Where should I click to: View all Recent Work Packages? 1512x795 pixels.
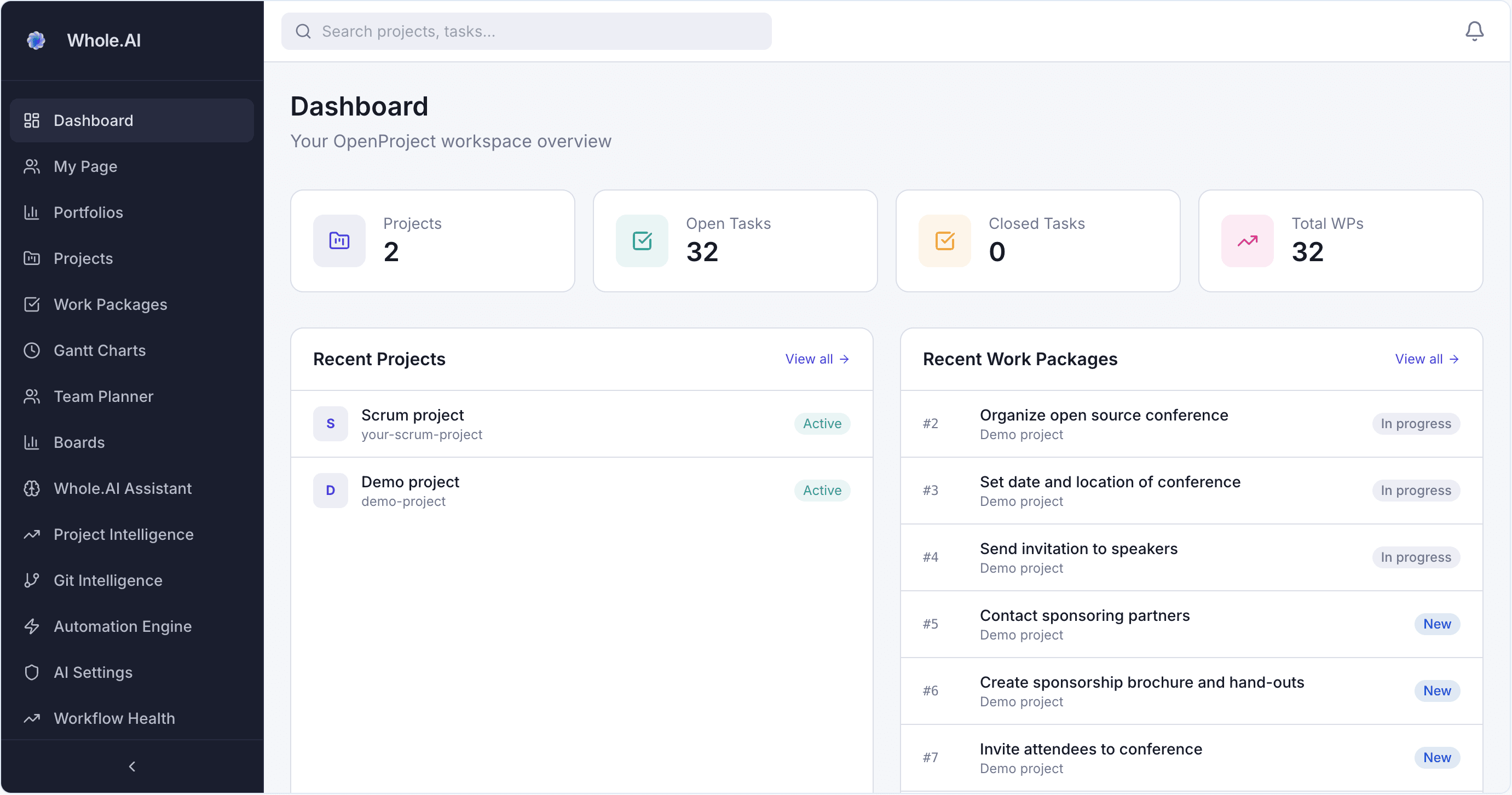1426,359
